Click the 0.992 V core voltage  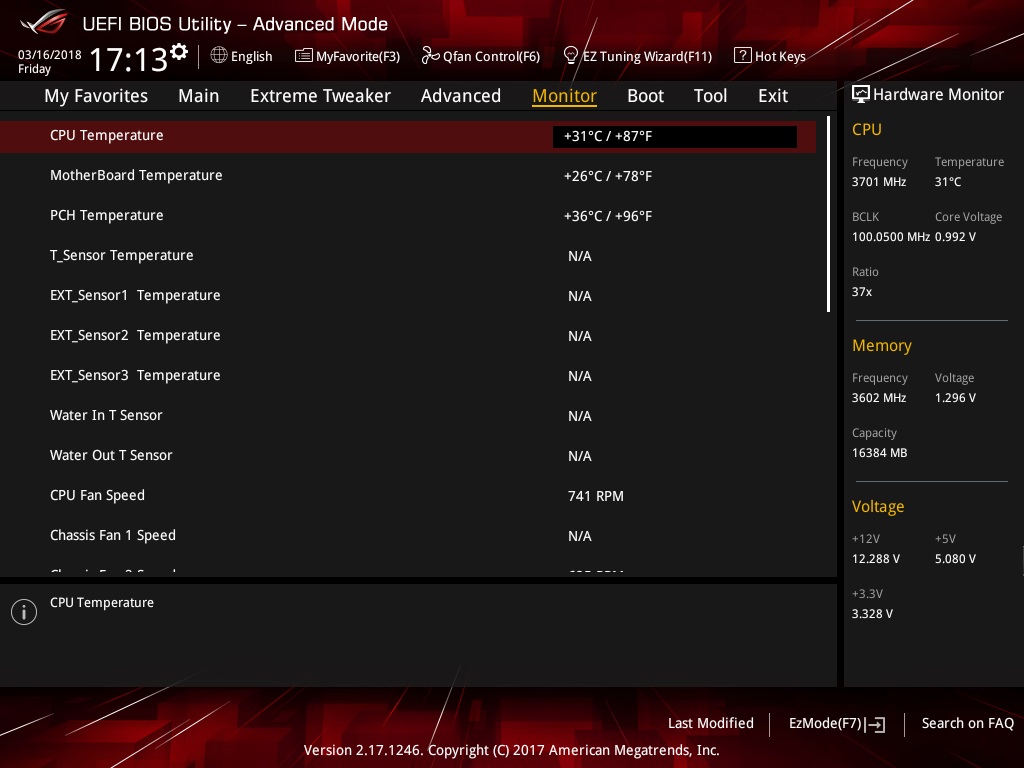(x=955, y=237)
